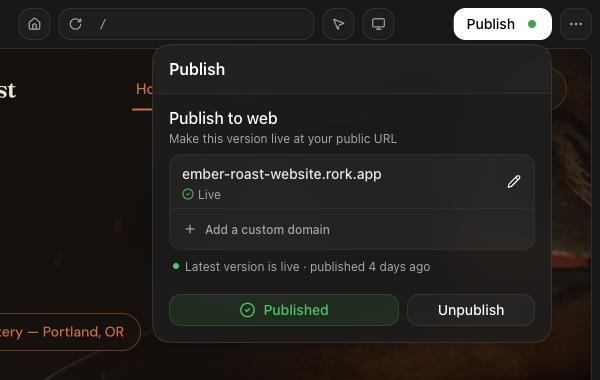The image size is (600, 380).
Task: Click the home icon in toolbar
Action: pos(34,24)
